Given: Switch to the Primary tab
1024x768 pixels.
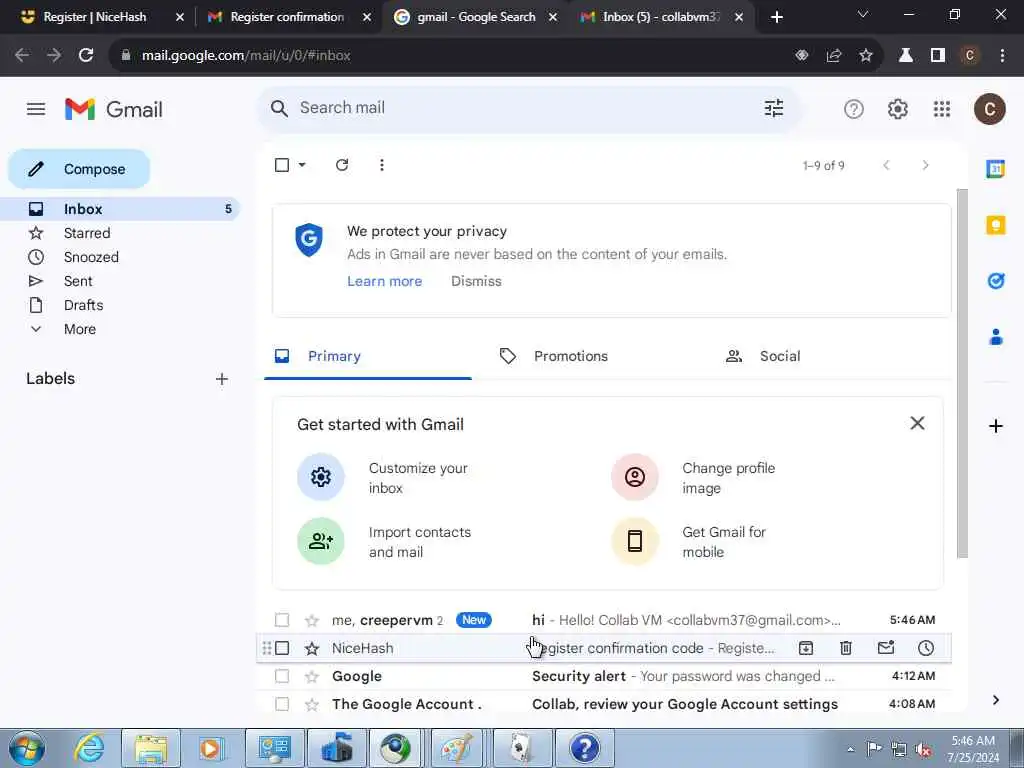Looking at the screenshot, I should point(368,356).
